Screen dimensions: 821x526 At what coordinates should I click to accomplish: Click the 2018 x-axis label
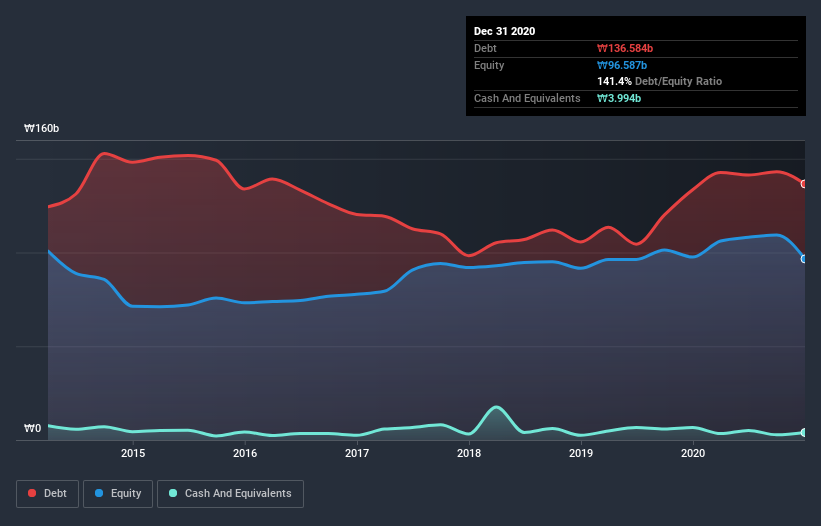point(469,453)
